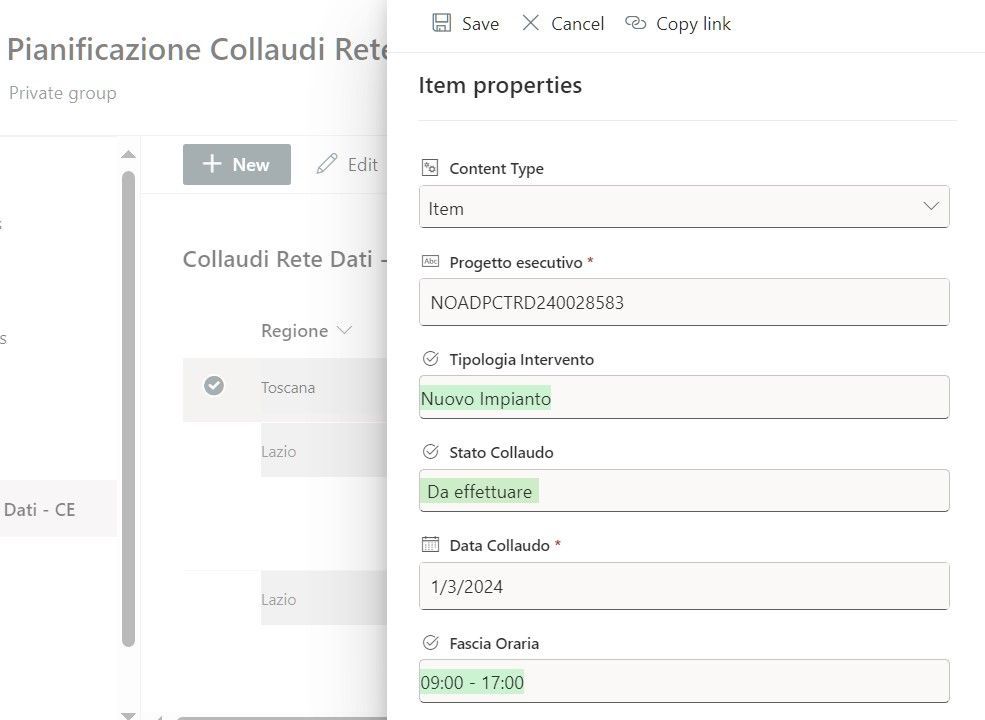Deselect the checked Toscana row
Screen dimensions: 985x720
tap(214, 386)
